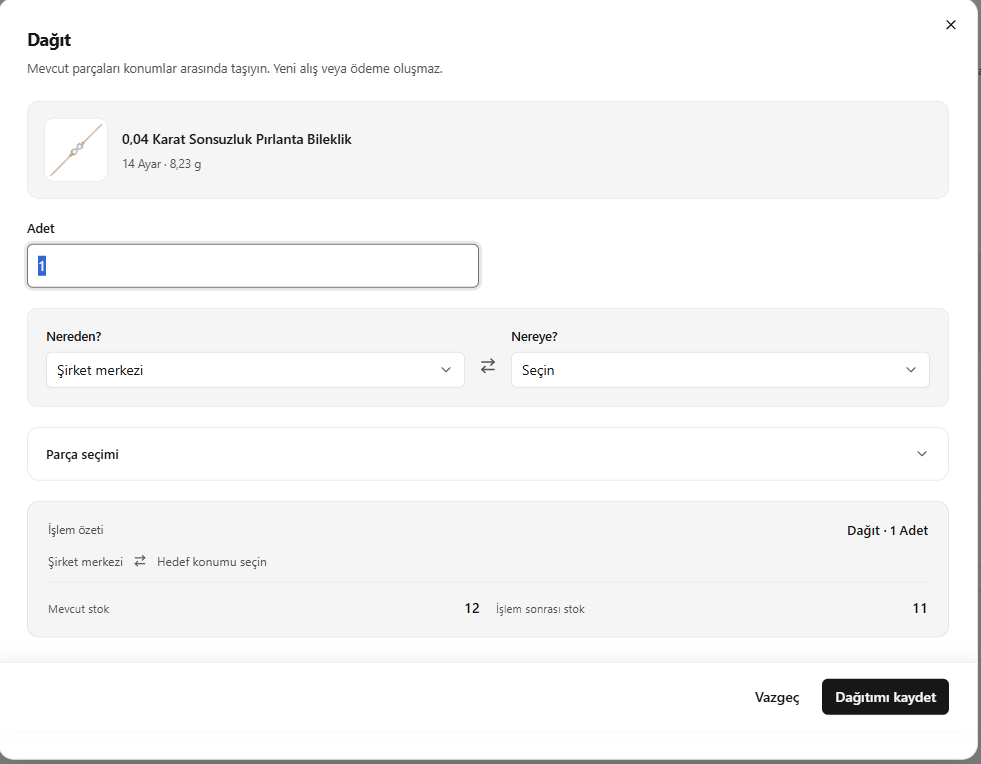Click the dialog subtitle description text
981x764 pixels.
pos(235,69)
